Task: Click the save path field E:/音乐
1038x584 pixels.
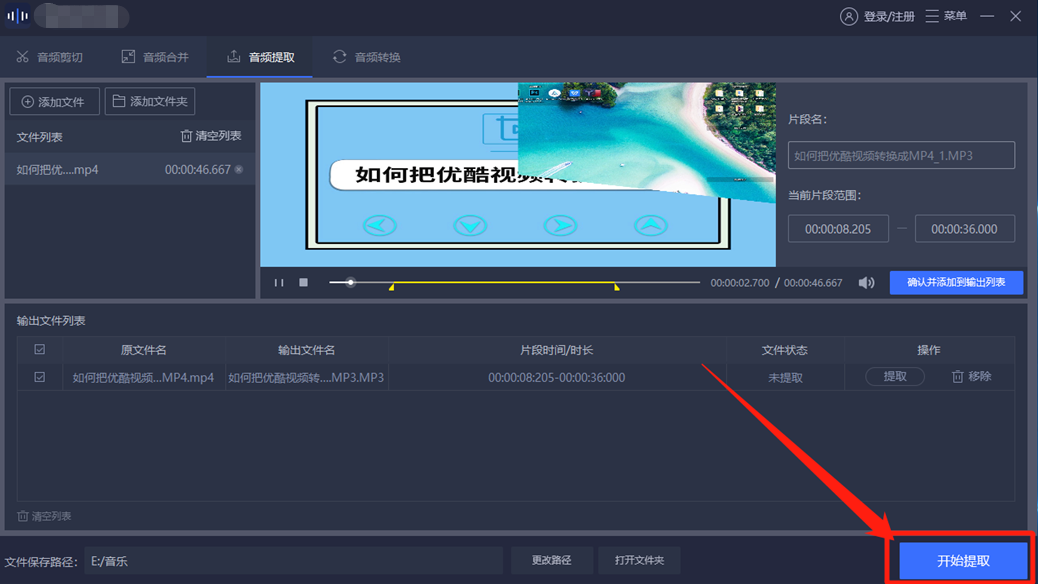Action: (293, 561)
